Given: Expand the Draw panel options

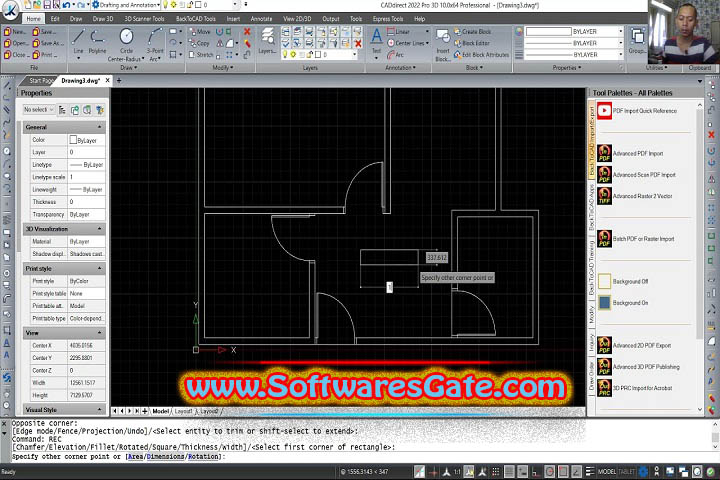Looking at the screenshot, I should coord(129,68).
